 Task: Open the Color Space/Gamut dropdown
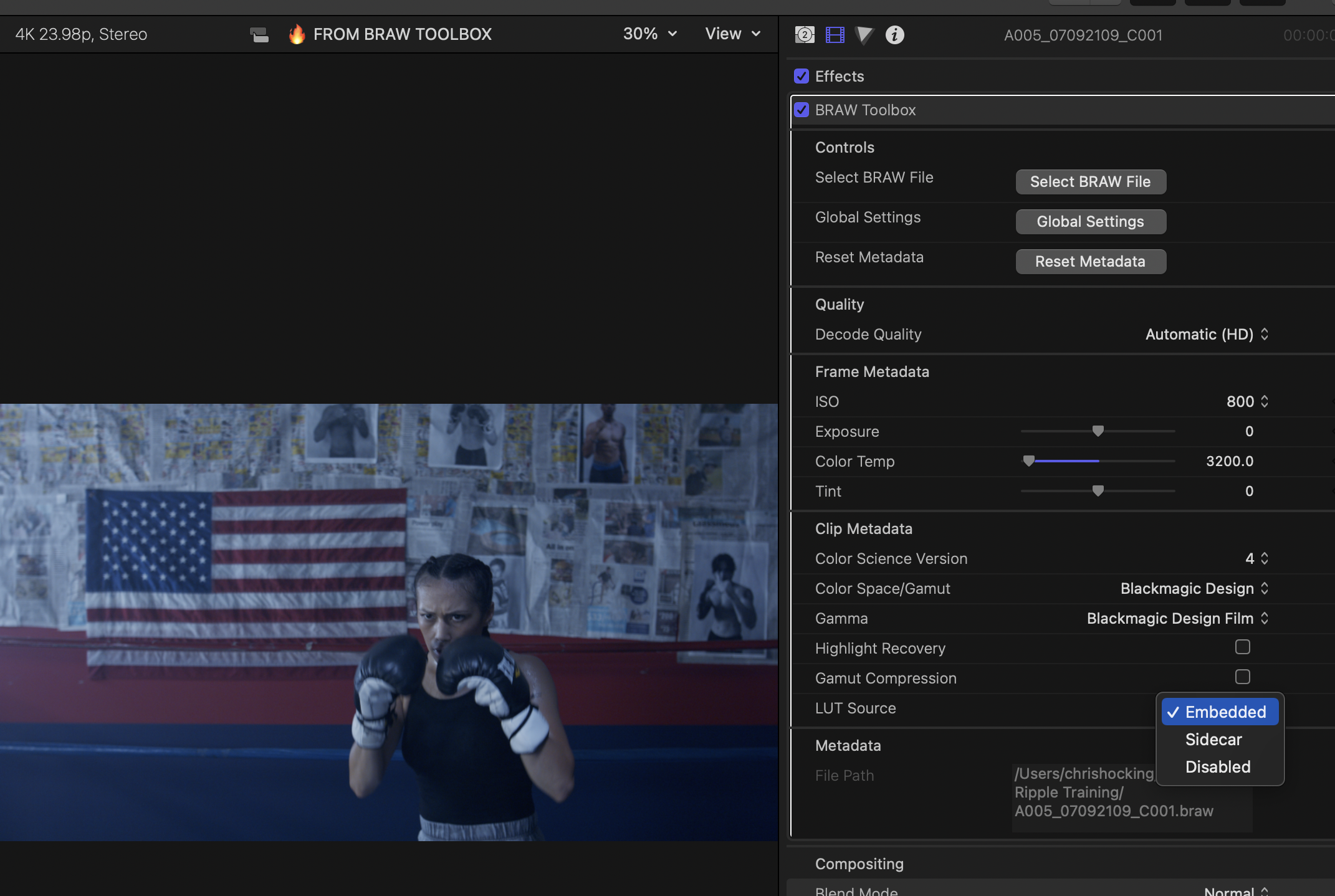tap(1194, 588)
